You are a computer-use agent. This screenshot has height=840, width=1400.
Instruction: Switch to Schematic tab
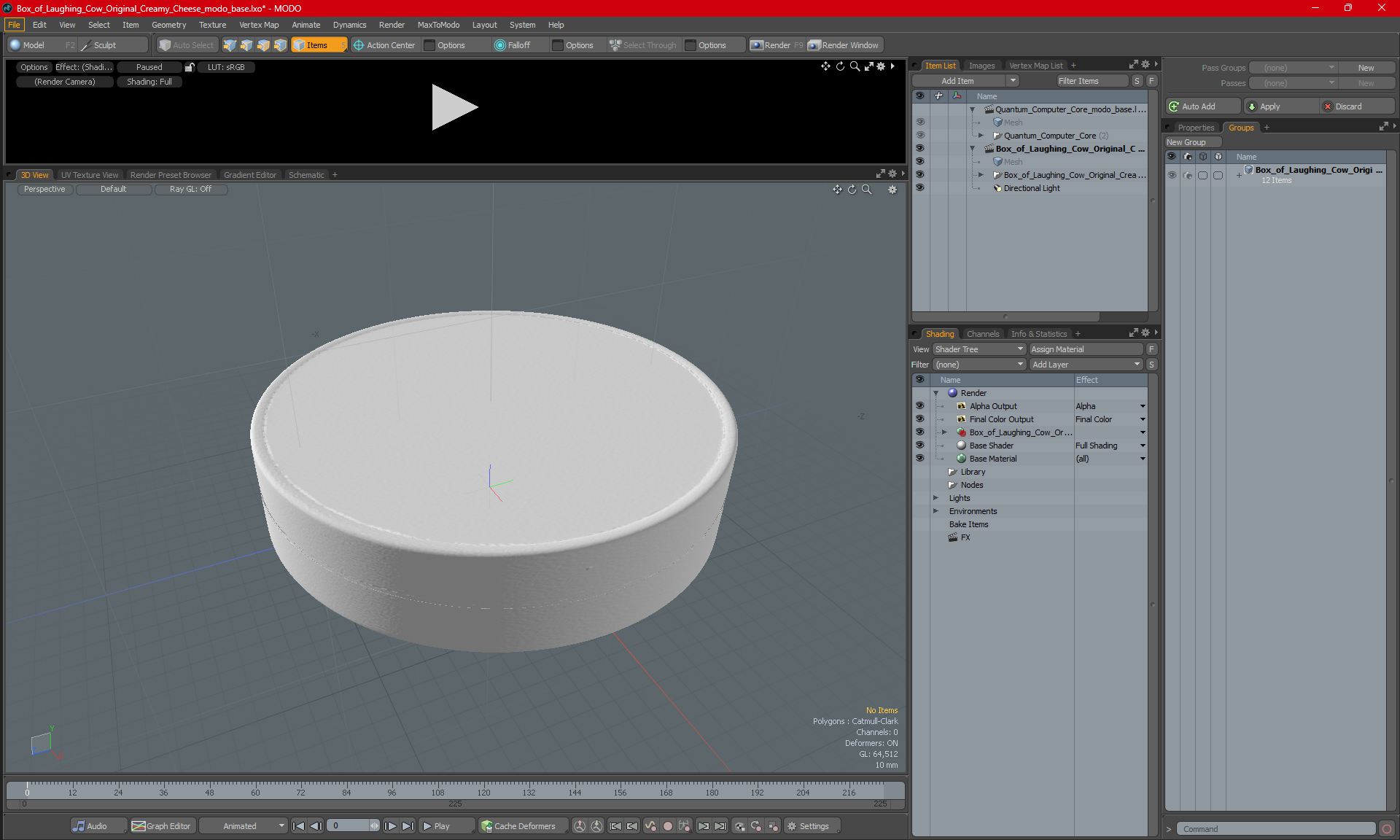306,175
